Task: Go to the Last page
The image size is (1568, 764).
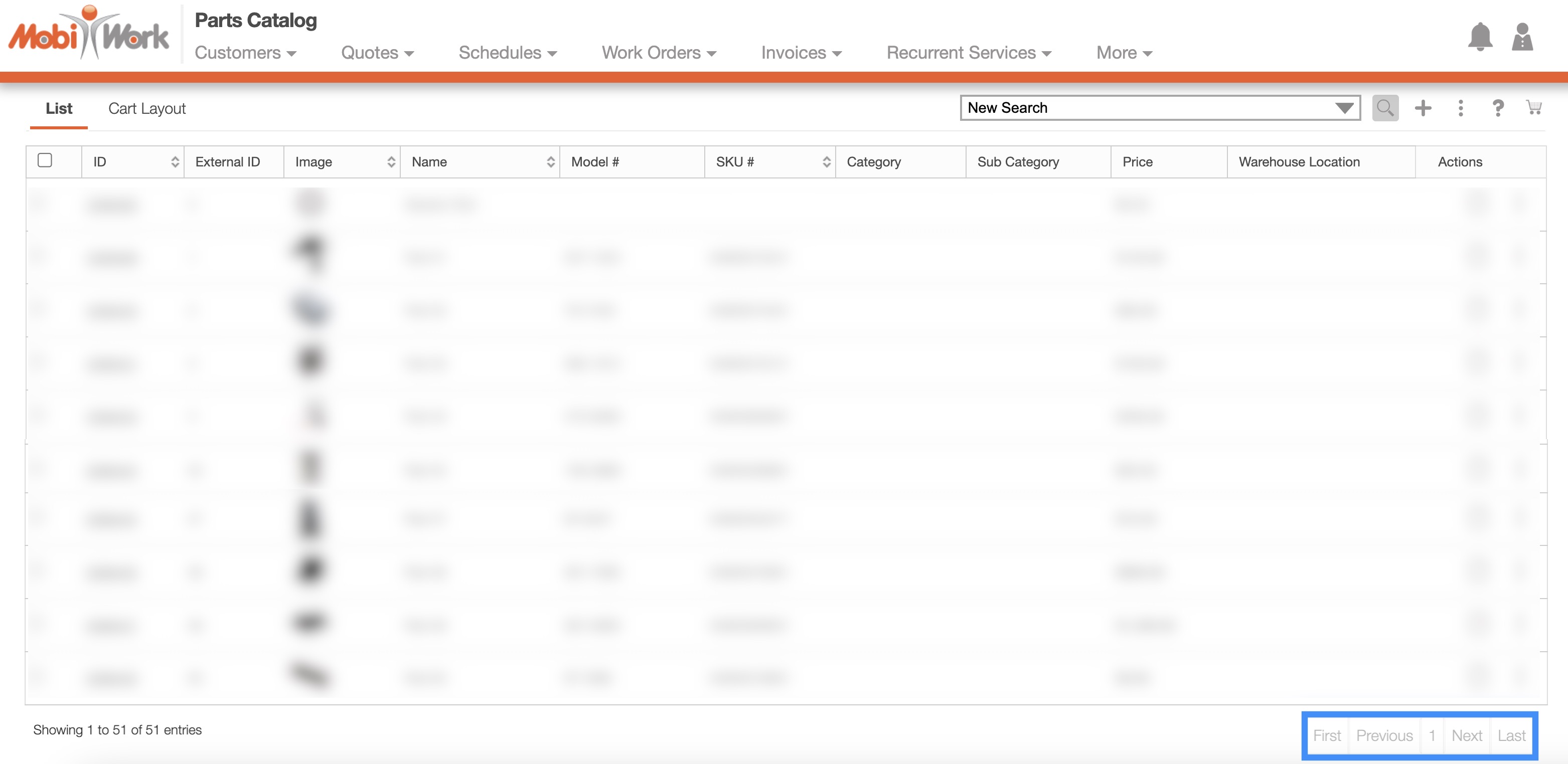Action: [1511, 735]
